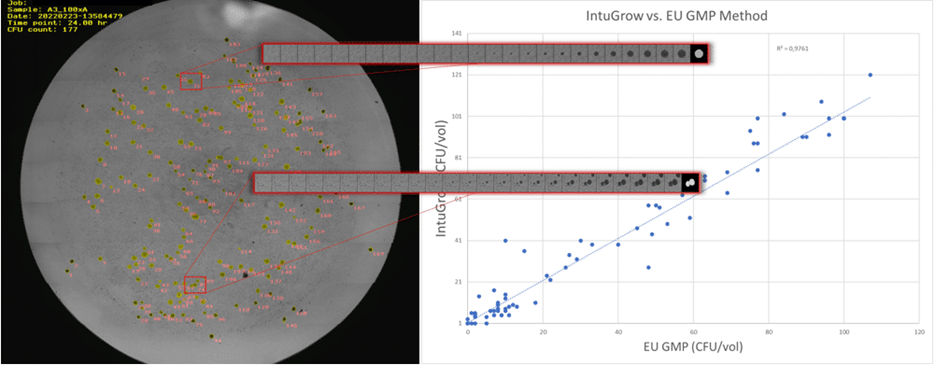Viewport: 935px width, 365px height.
Task: Click the white double-colony frame ending lower strip
Action: click(x=691, y=183)
